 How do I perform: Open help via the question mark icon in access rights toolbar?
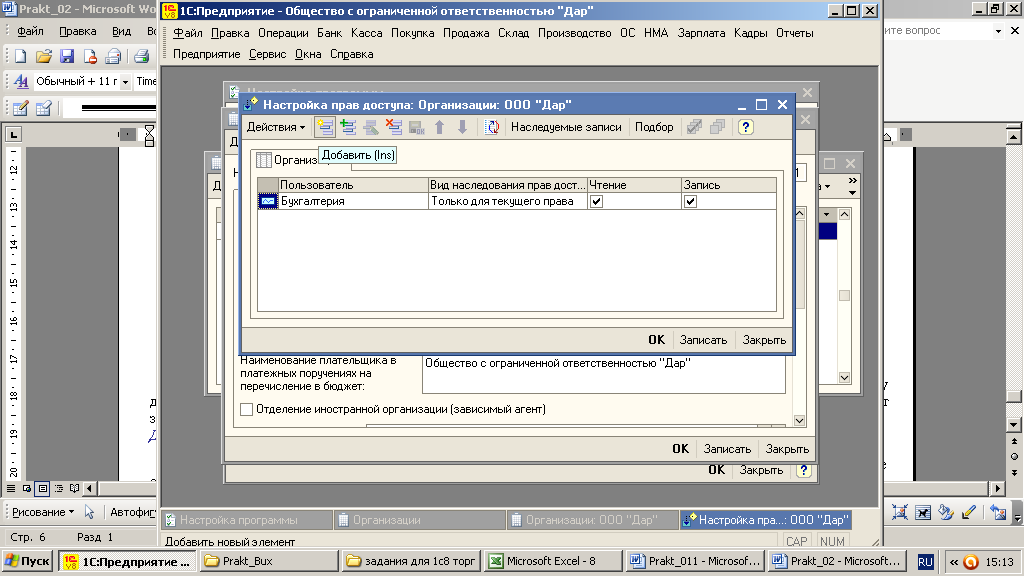[x=746, y=127]
